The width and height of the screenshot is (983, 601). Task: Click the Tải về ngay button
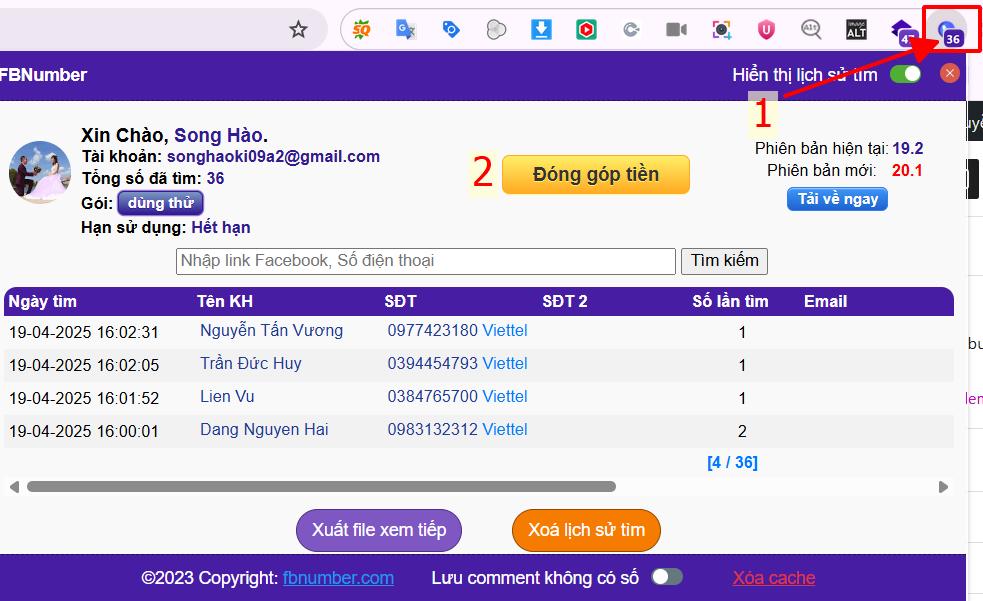pyautogui.click(x=838, y=199)
